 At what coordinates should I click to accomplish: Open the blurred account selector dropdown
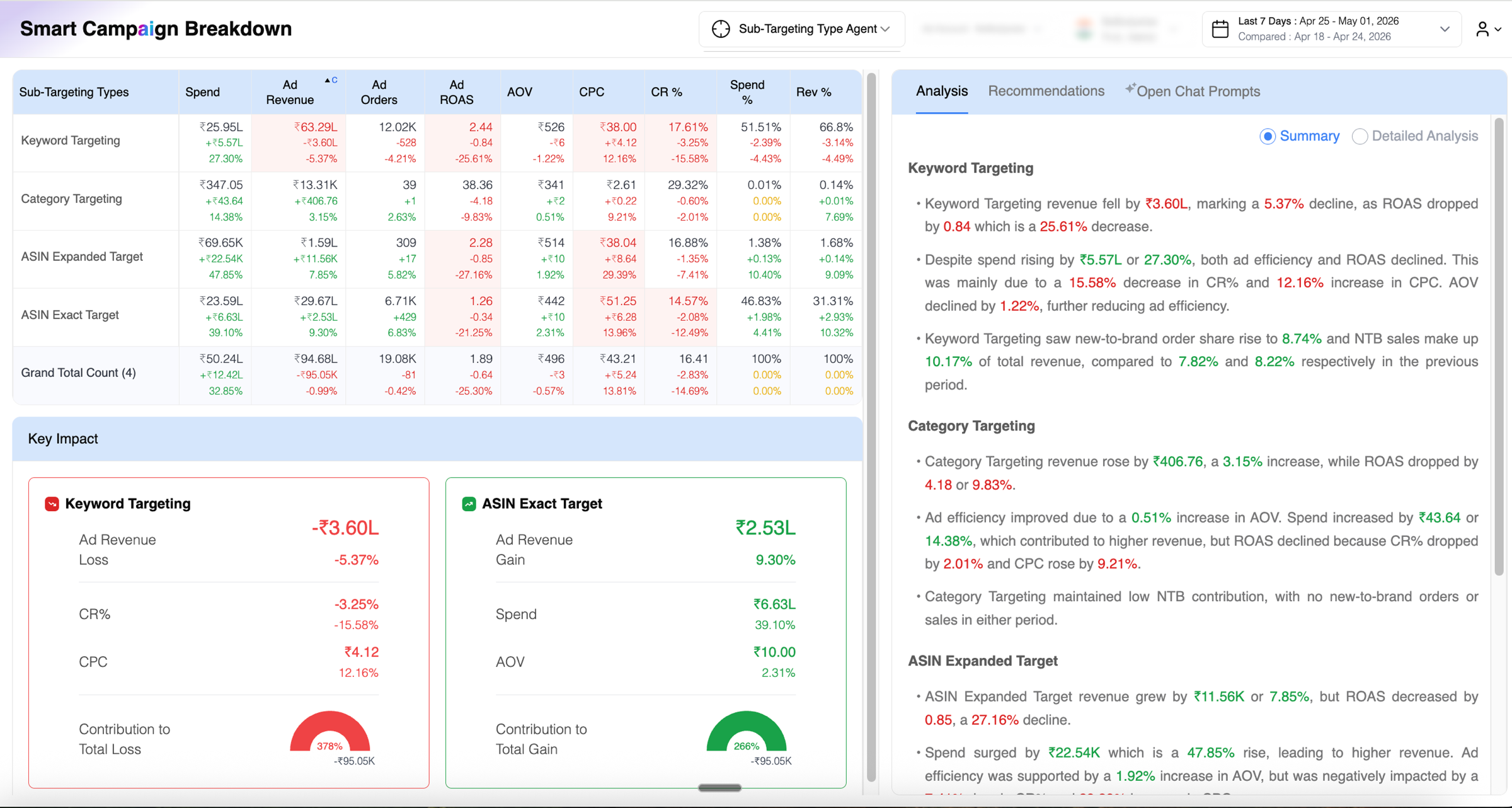pos(980,29)
